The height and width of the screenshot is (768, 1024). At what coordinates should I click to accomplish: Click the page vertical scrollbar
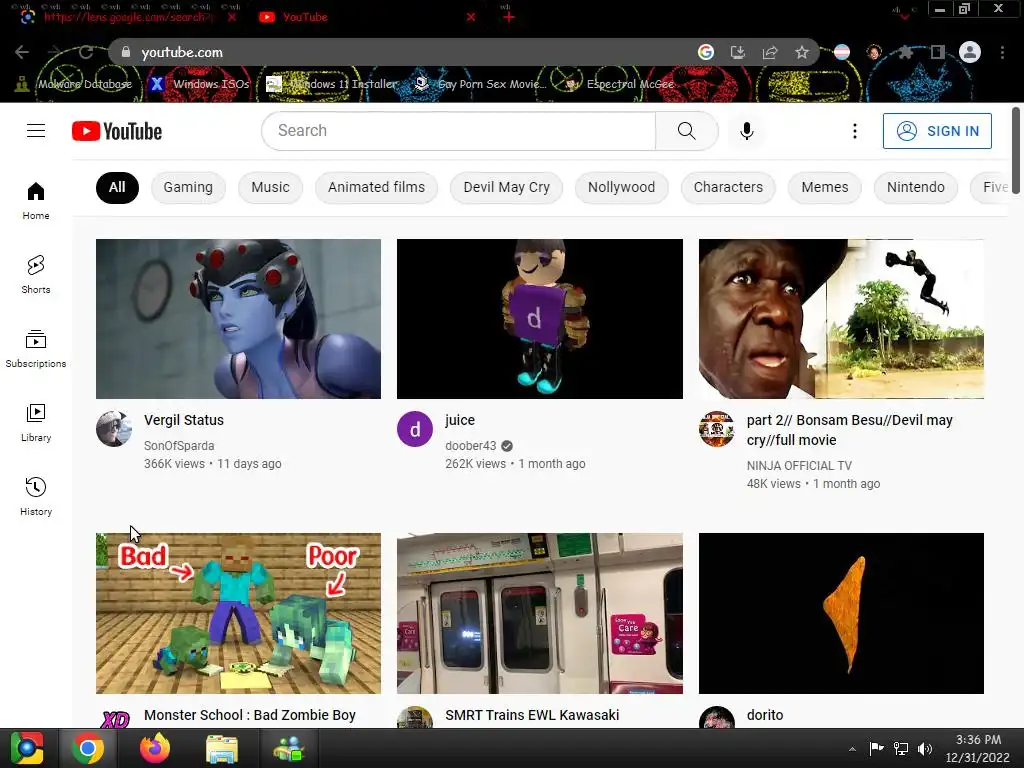1016,150
